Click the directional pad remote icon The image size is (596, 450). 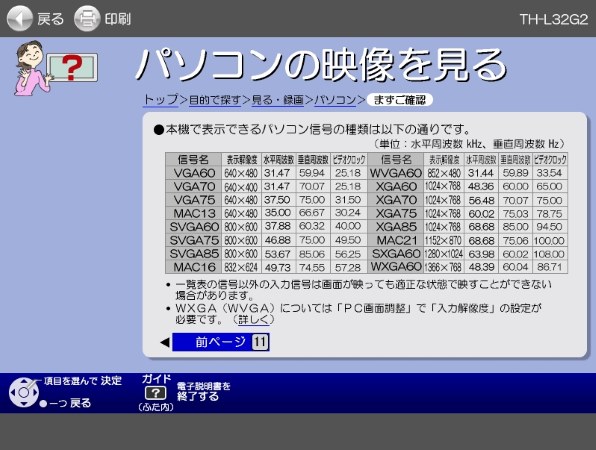point(24,392)
